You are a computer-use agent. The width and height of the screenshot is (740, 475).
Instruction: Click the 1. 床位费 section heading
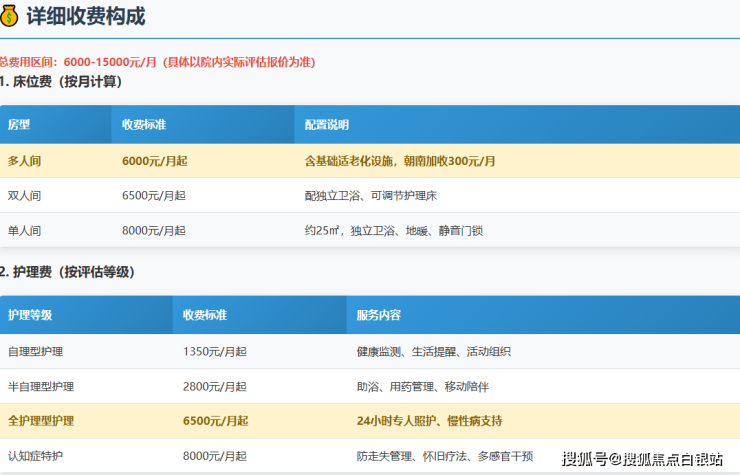point(61,82)
